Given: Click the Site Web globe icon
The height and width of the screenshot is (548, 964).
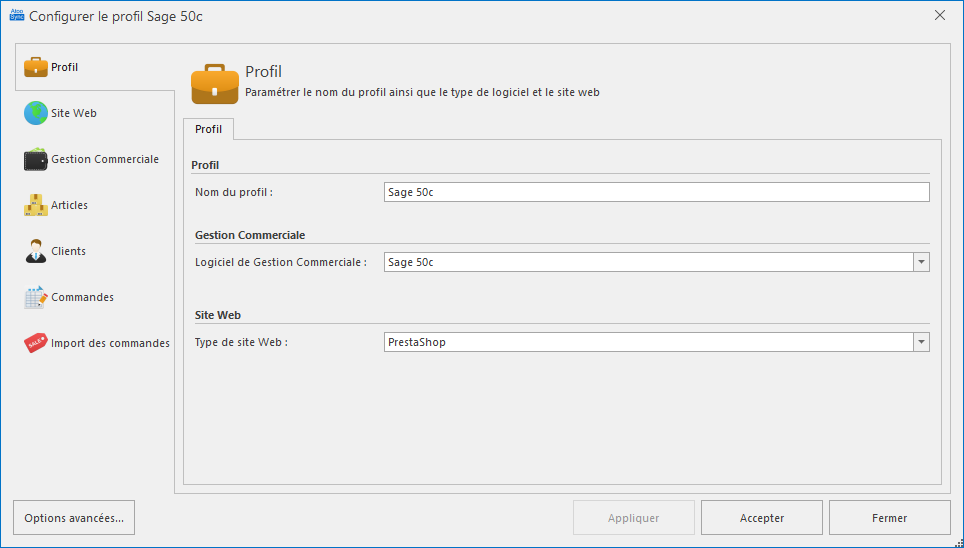Looking at the screenshot, I should point(36,113).
